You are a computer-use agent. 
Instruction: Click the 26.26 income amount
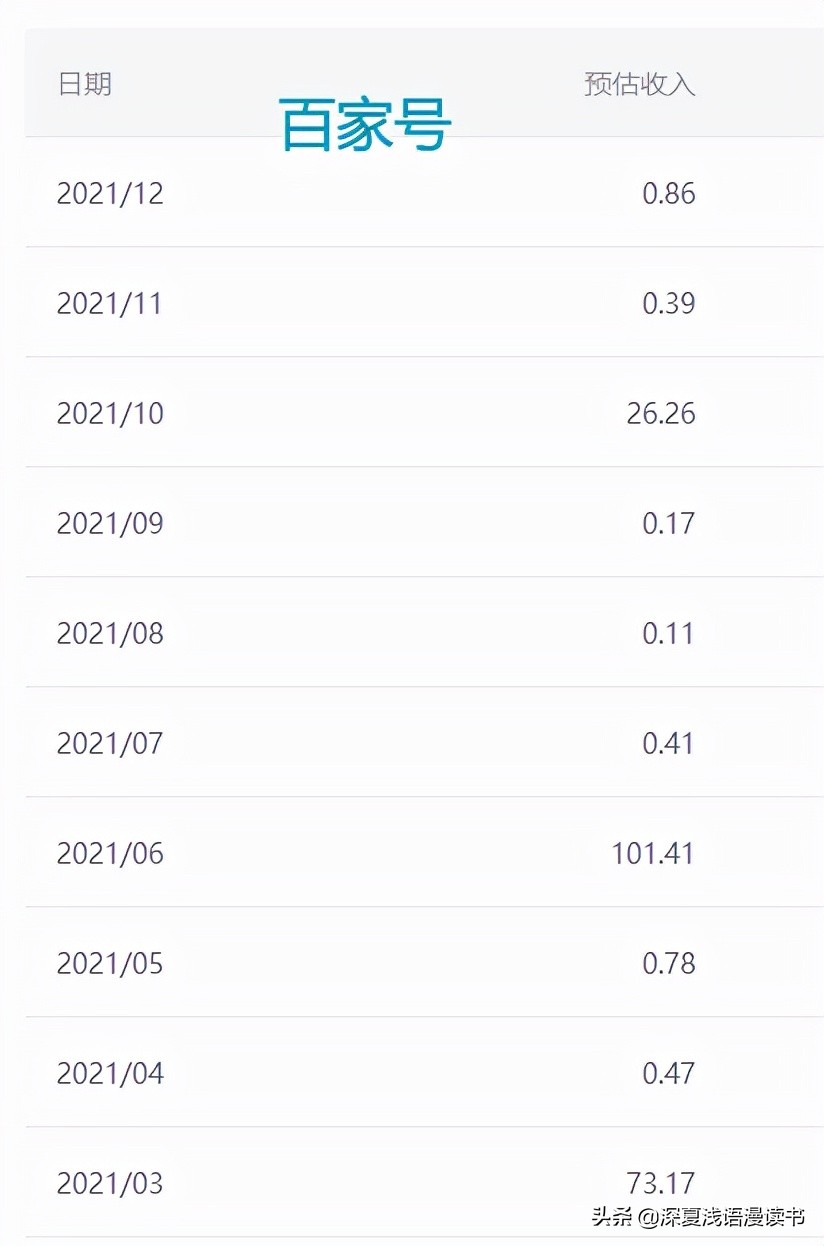[x=660, y=413]
